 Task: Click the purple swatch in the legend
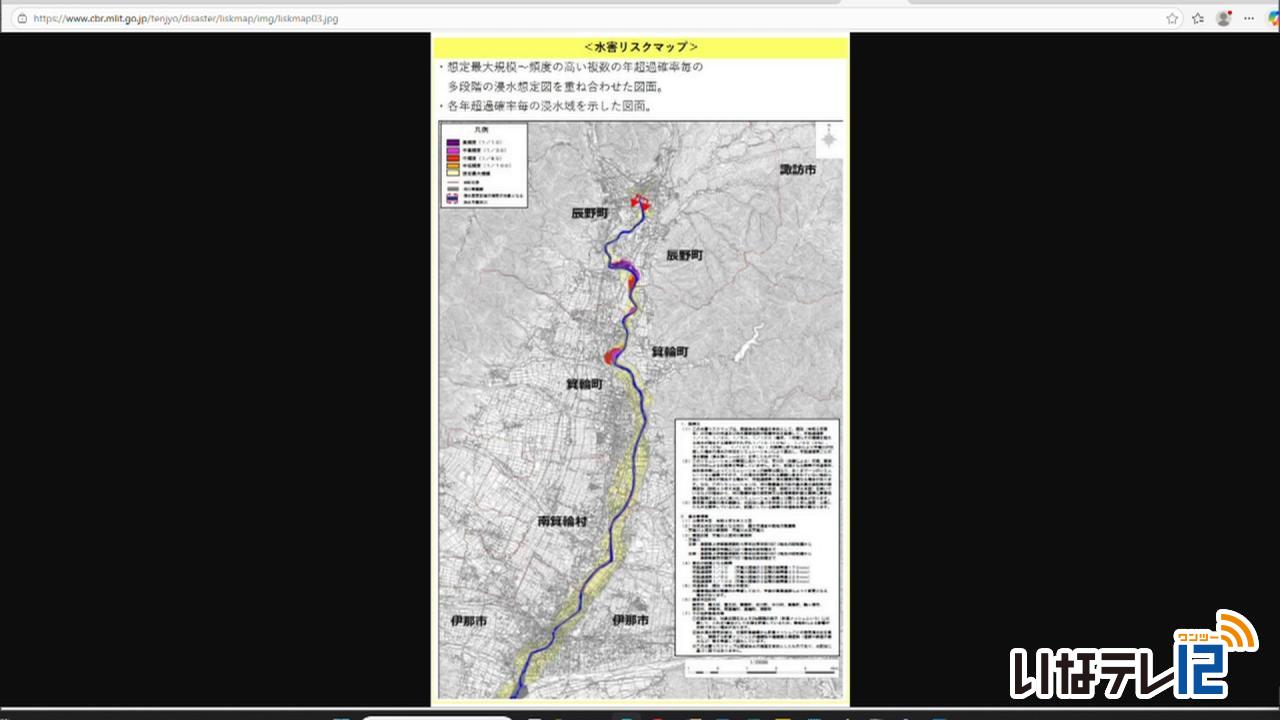point(452,143)
